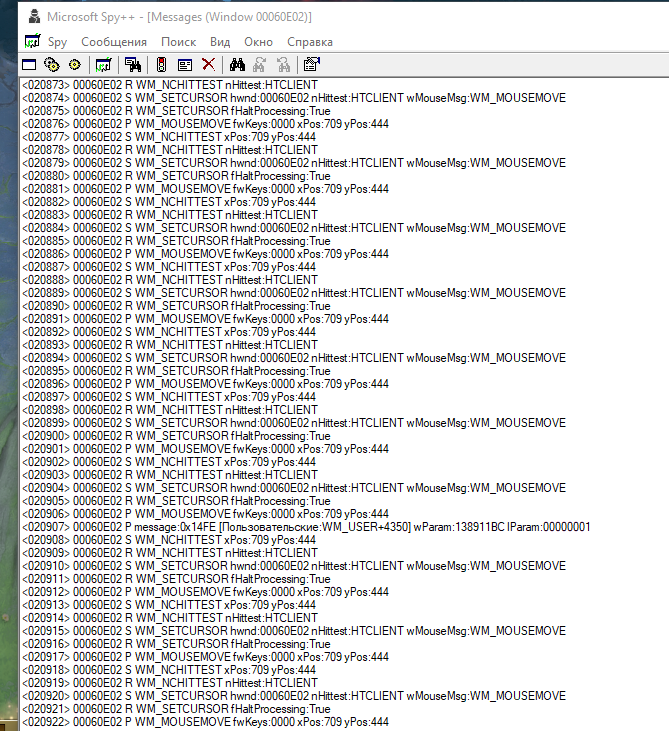
Task: Select log line <020875> fHaltProcessing:True
Action: tap(176, 111)
